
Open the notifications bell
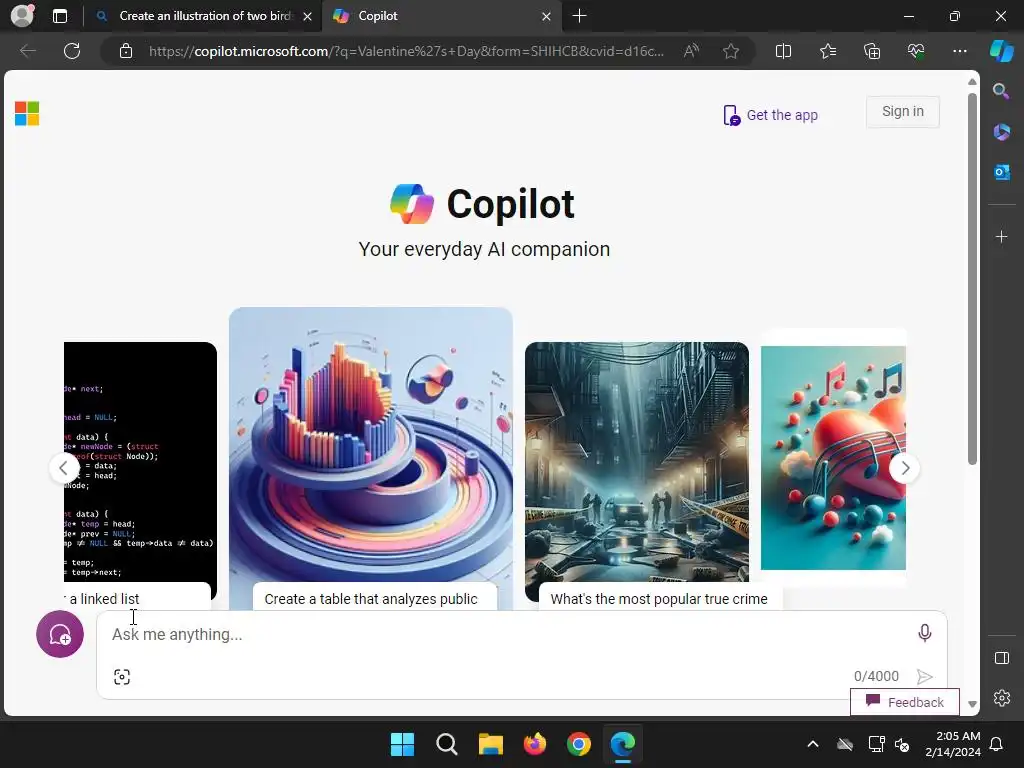tap(997, 744)
